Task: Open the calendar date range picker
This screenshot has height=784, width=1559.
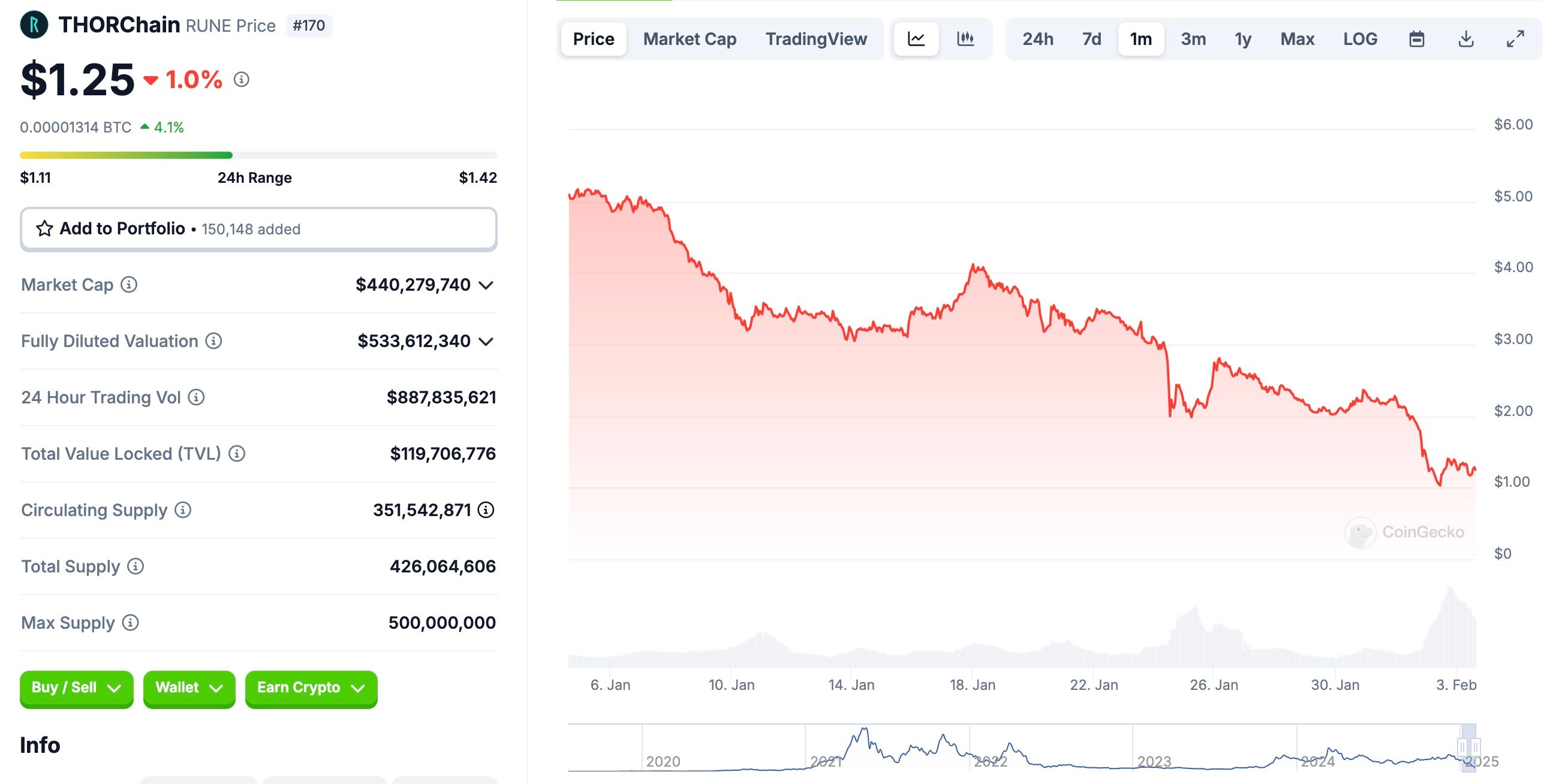Action: tap(1416, 40)
